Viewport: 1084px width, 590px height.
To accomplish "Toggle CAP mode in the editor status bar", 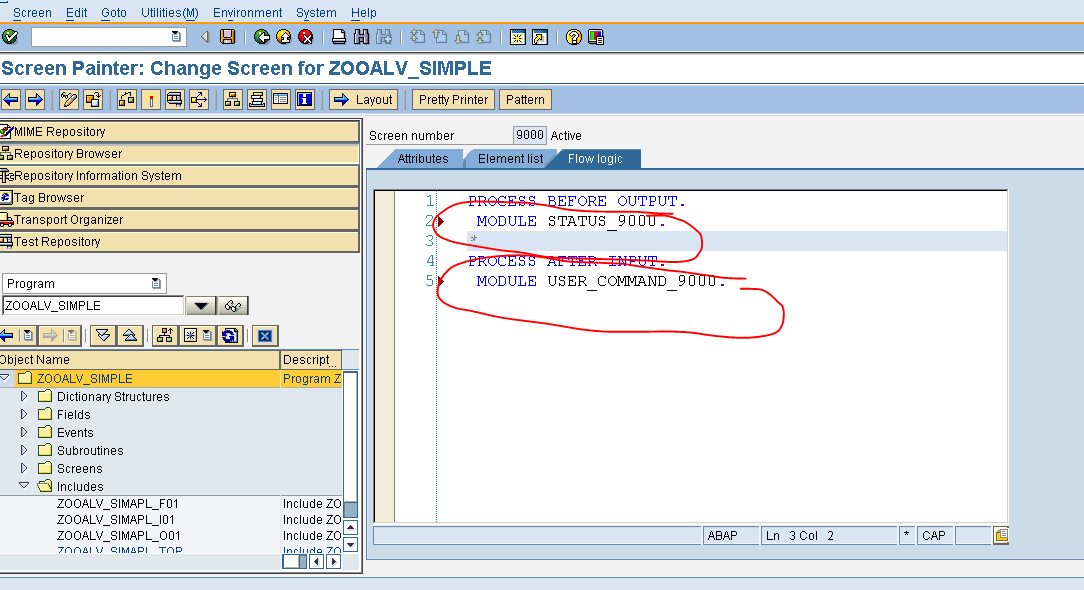I will pyautogui.click(x=934, y=535).
